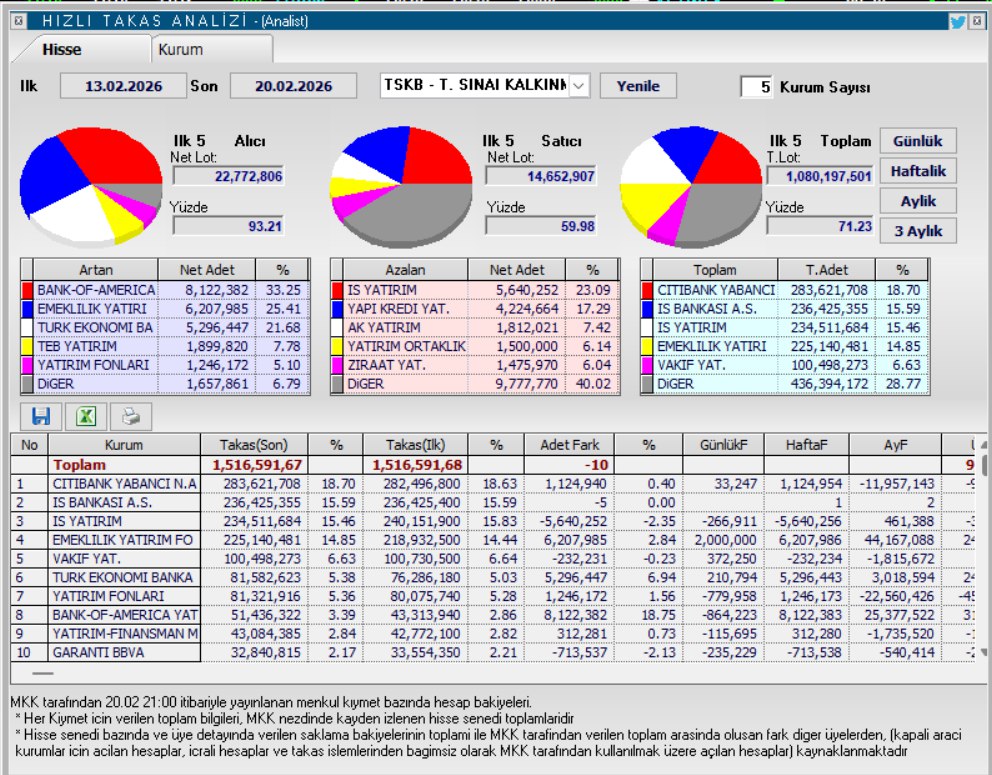Click blue swatch beside YAPI KREDI YAT.
The width and height of the screenshot is (992, 775).
pyautogui.click(x=337, y=309)
